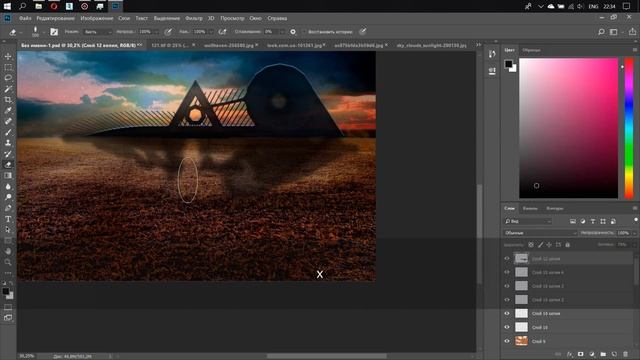Select the Brush tool
The image size is (640, 360).
click(8, 132)
